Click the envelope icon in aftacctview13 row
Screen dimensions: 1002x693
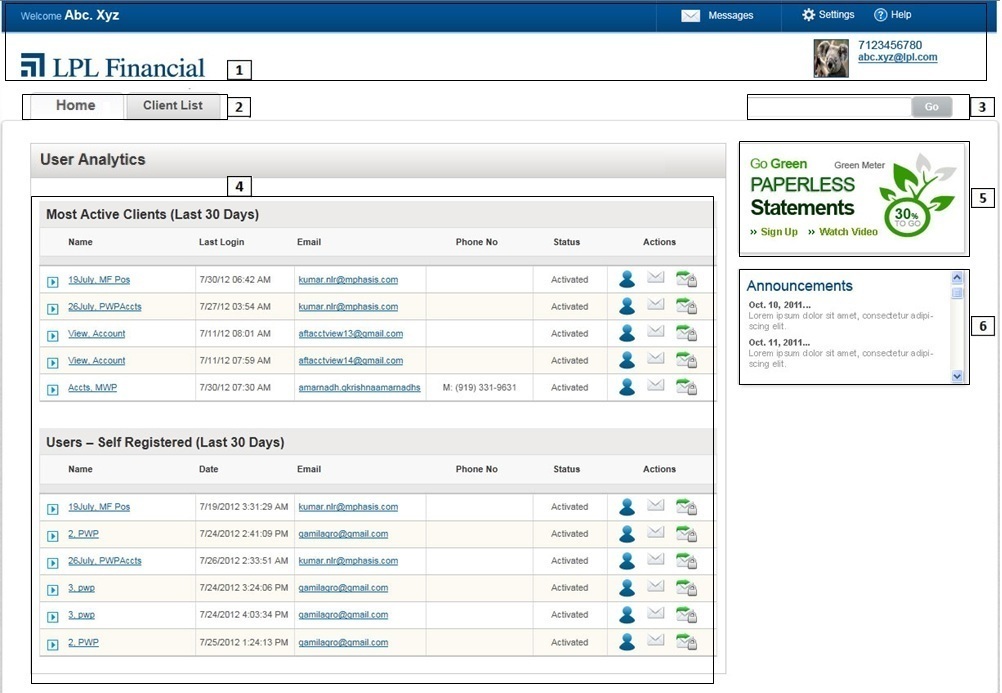tap(656, 332)
